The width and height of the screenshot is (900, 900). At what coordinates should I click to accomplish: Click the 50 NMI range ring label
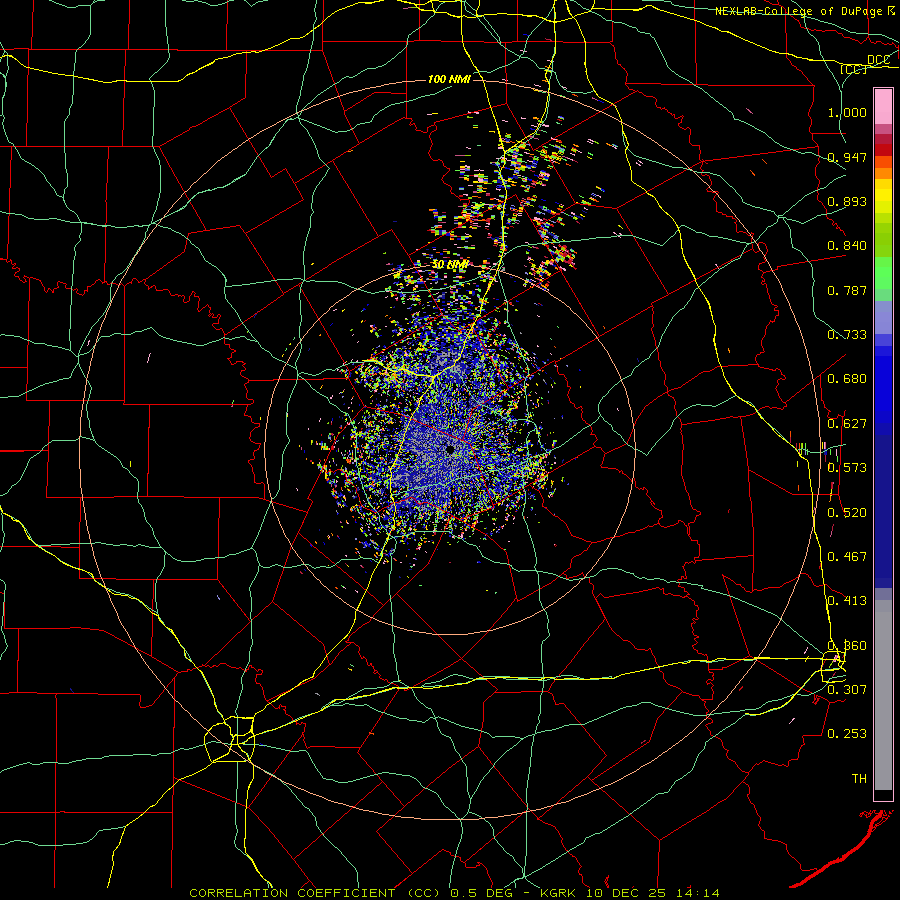click(449, 265)
